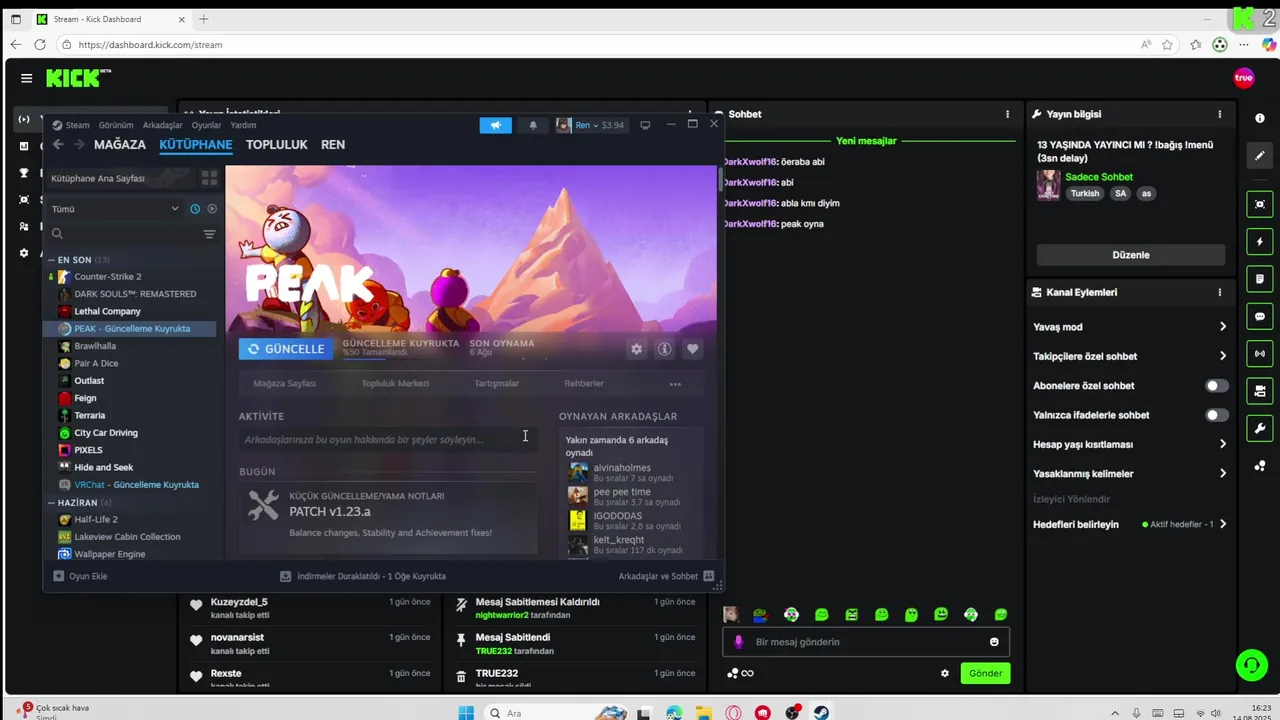Click broadcast signal icon in right sidebar
Viewport: 1280px width, 720px height.
pos(1259,353)
